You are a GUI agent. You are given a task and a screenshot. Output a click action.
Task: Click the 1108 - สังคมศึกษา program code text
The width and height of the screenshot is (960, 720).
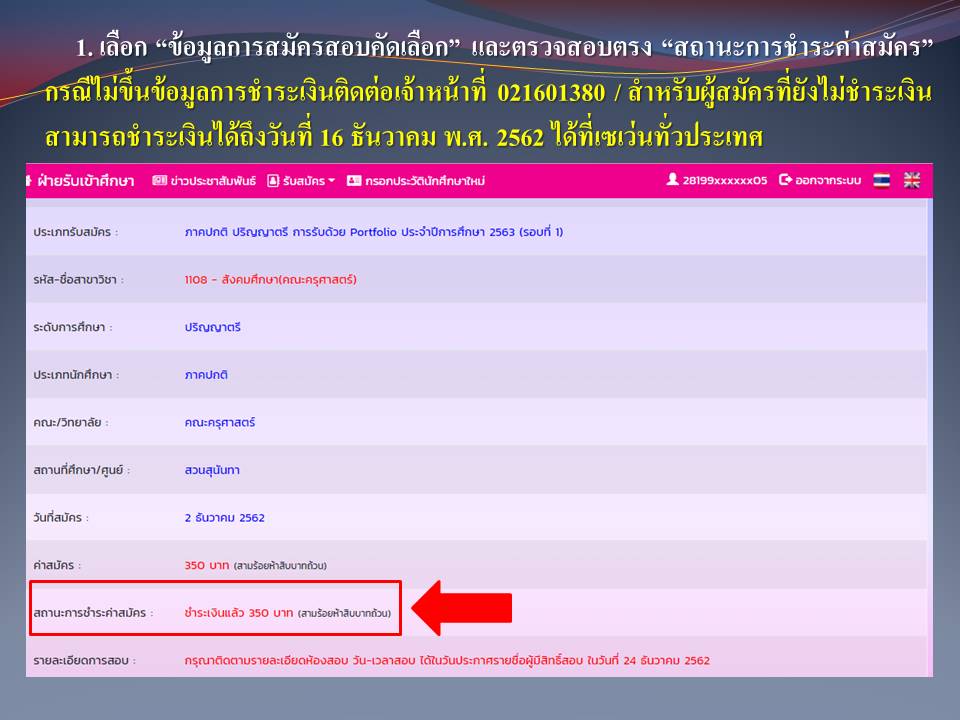(x=270, y=280)
